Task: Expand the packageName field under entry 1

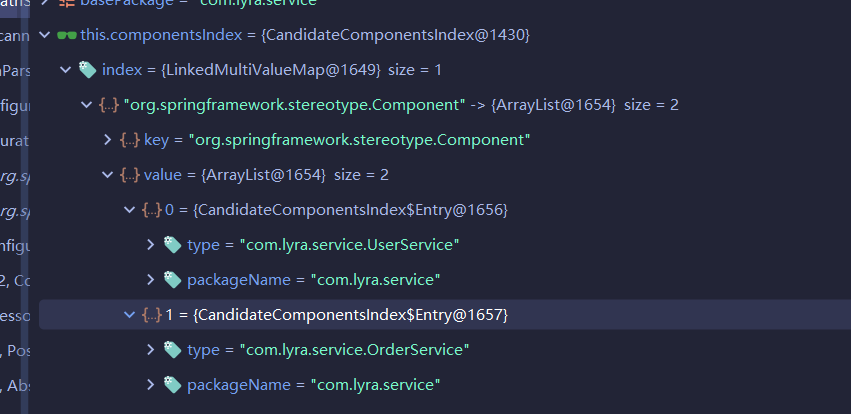Action: (151, 385)
